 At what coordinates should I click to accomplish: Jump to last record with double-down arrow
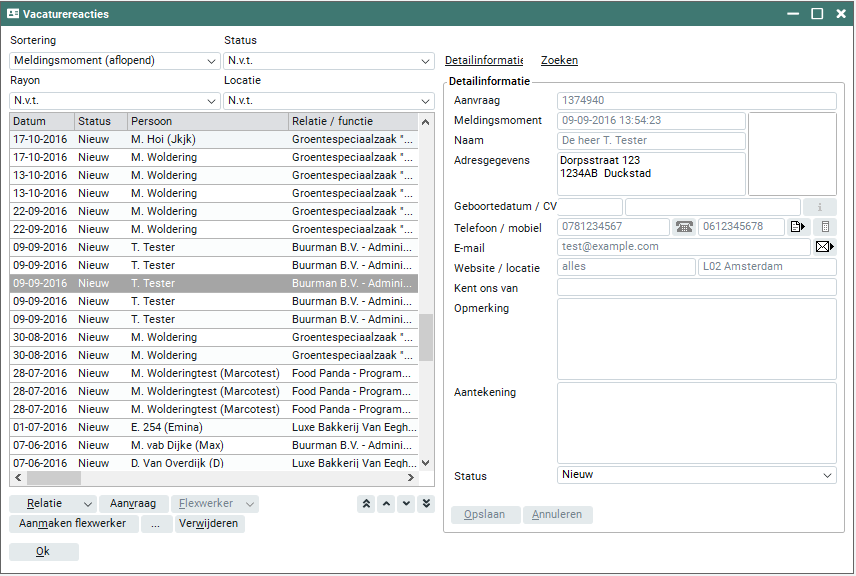426,504
